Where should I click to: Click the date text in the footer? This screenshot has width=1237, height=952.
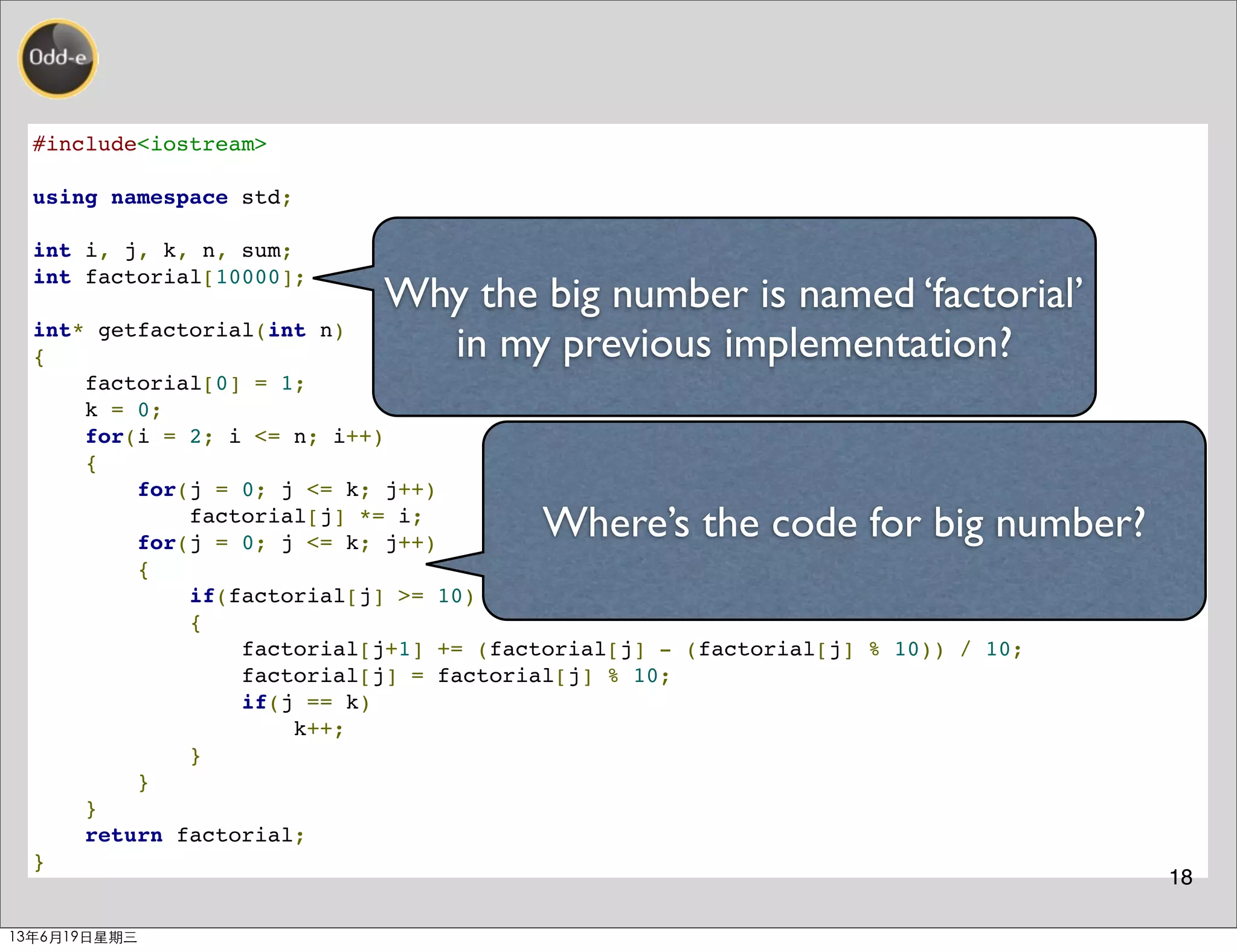(73, 937)
